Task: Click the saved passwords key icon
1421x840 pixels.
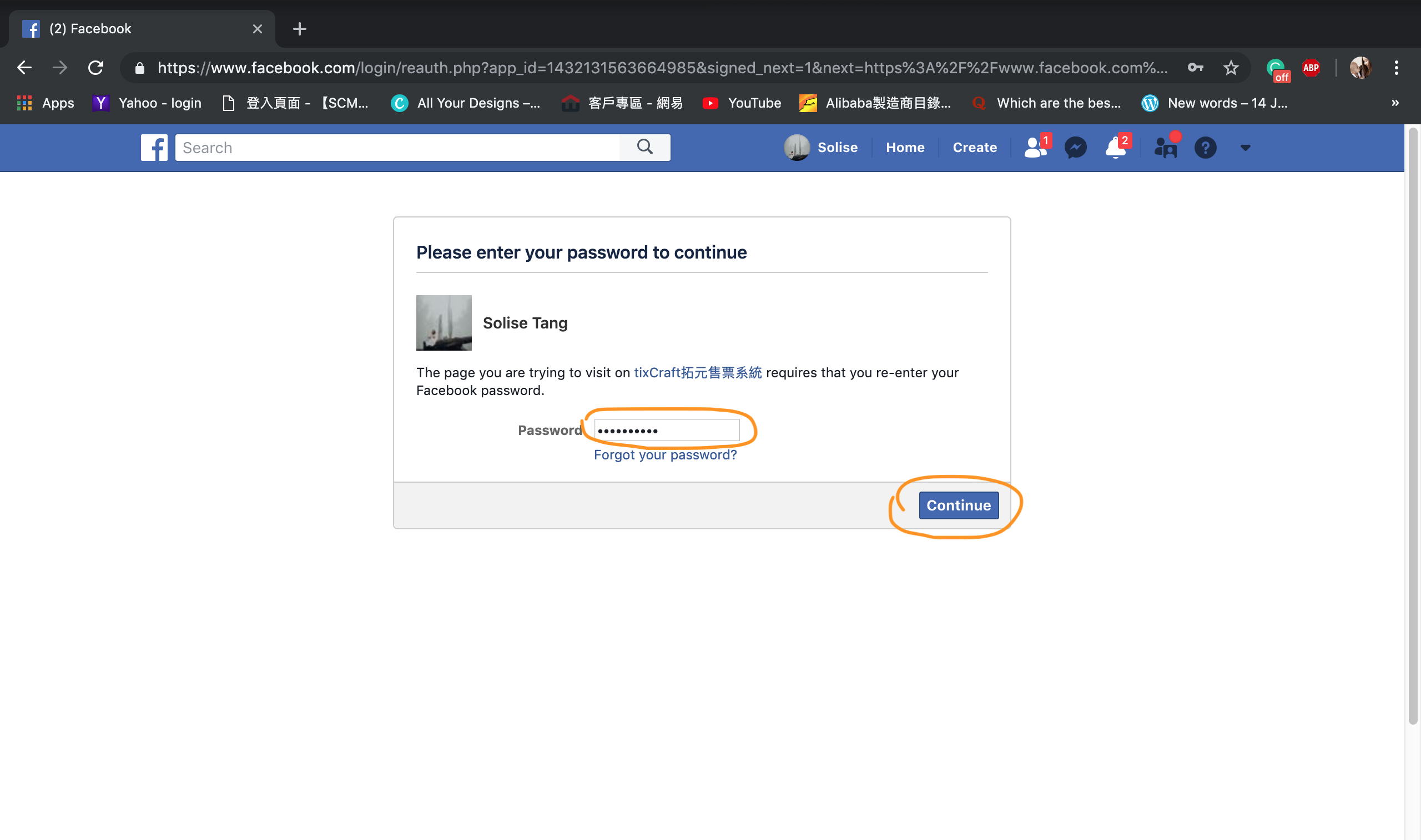Action: [x=1195, y=68]
